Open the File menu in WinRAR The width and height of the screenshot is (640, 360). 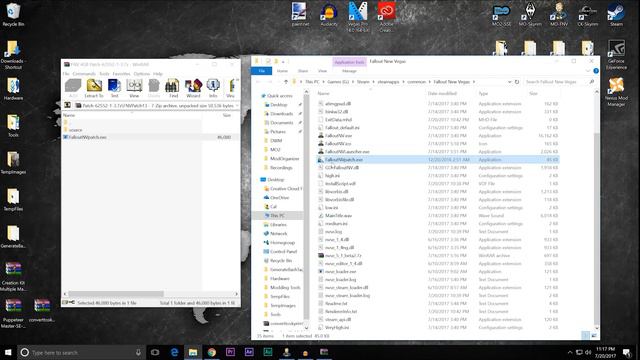coord(66,74)
